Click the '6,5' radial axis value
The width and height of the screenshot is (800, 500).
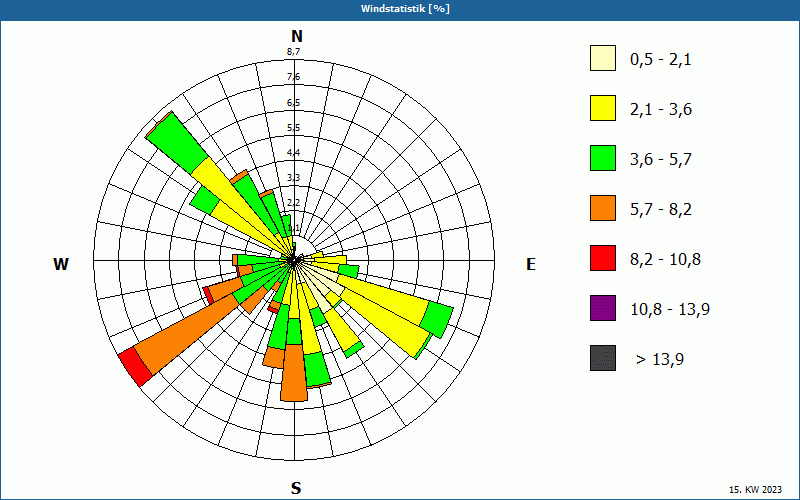tap(293, 103)
